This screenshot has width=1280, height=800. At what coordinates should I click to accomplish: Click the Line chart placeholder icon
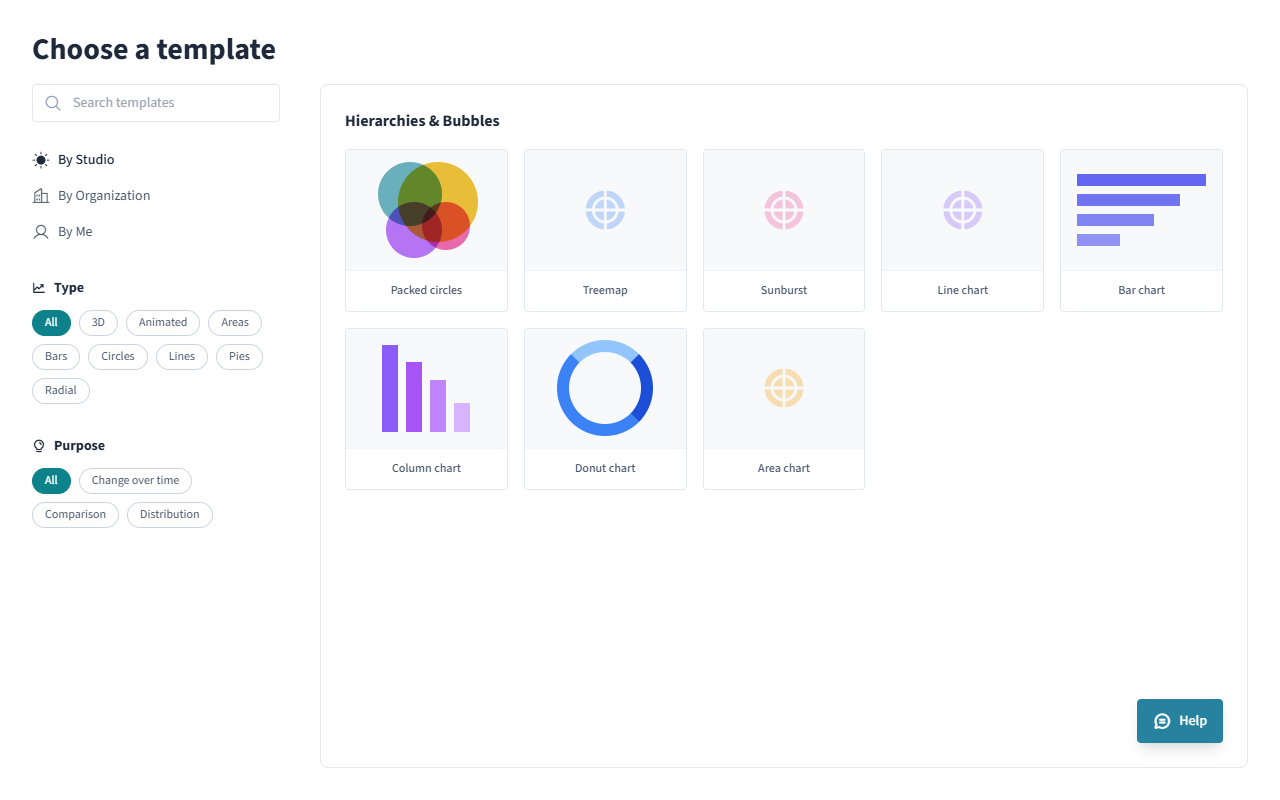point(962,210)
